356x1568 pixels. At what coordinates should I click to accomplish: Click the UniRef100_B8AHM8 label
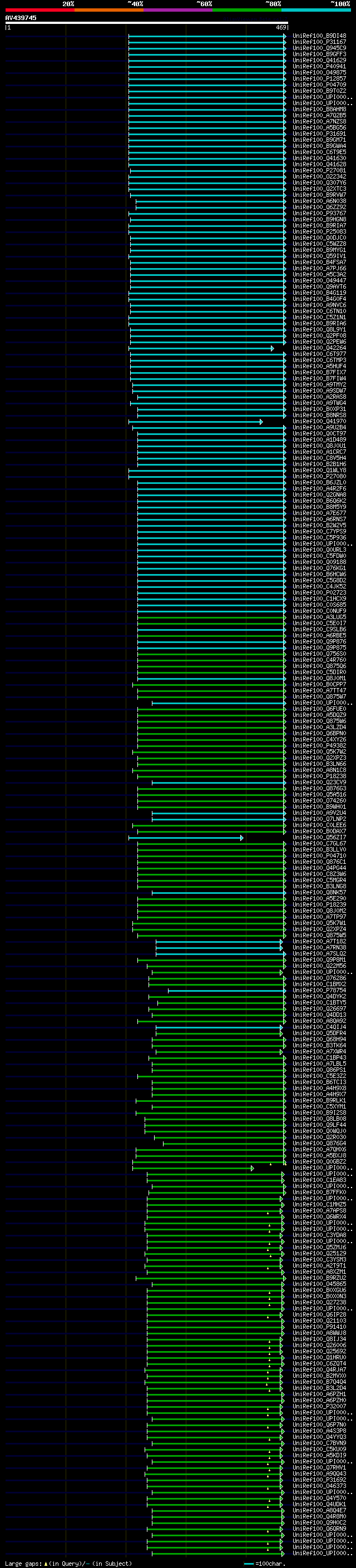[x=319, y=110]
